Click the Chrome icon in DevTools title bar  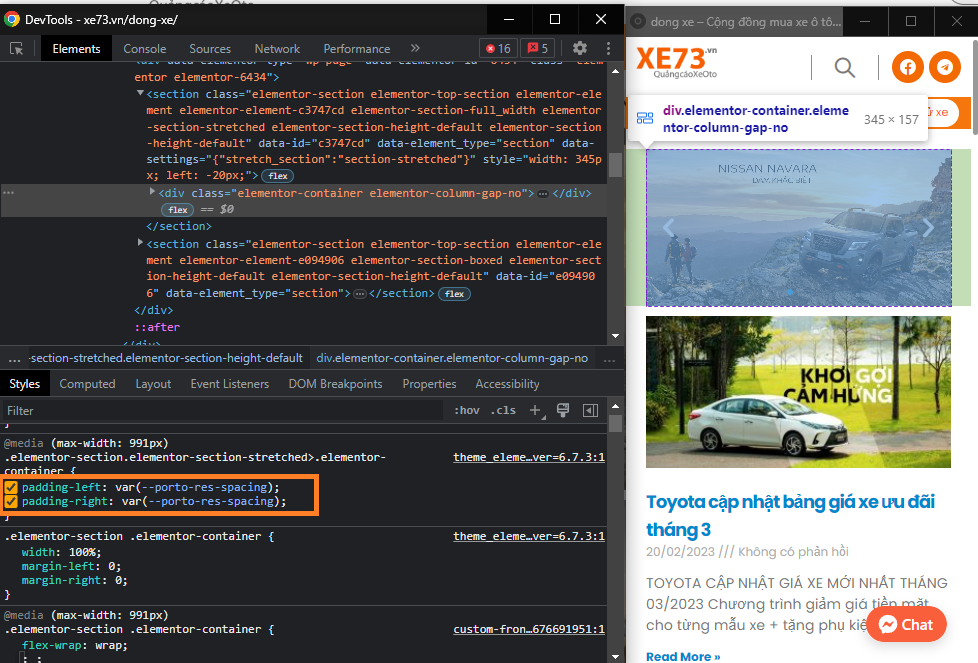pyautogui.click(x=12, y=19)
